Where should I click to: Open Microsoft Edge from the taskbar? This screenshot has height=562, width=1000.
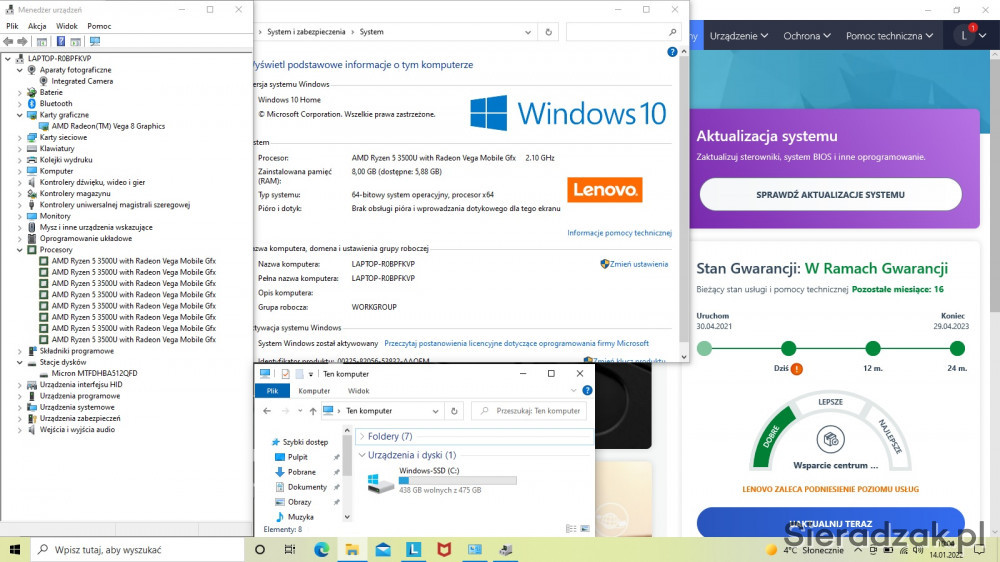click(322, 549)
